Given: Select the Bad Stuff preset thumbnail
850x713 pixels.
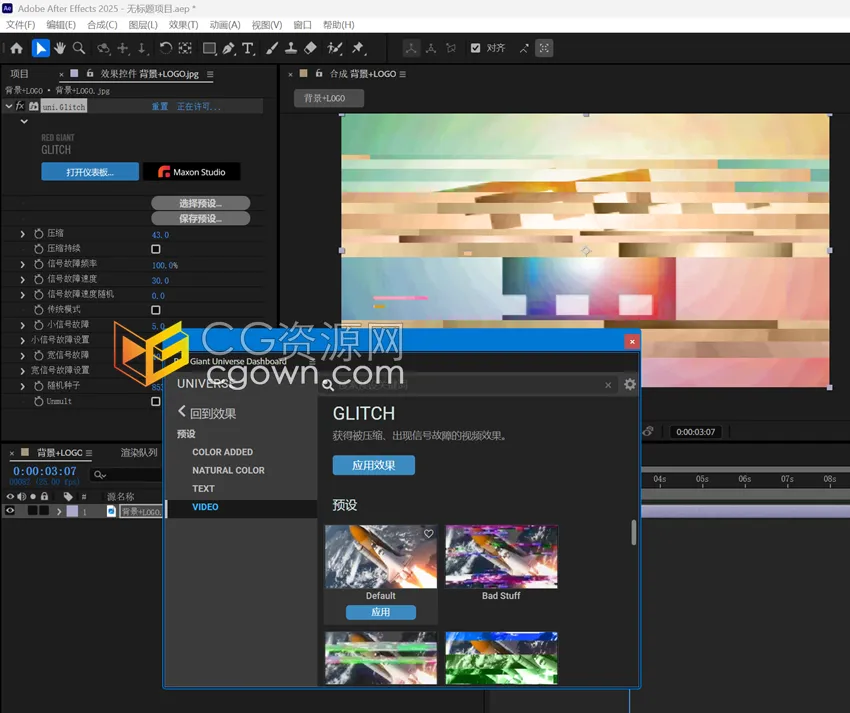Looking at the screenshot, I should pyautogui.click(x=501, y=557).
